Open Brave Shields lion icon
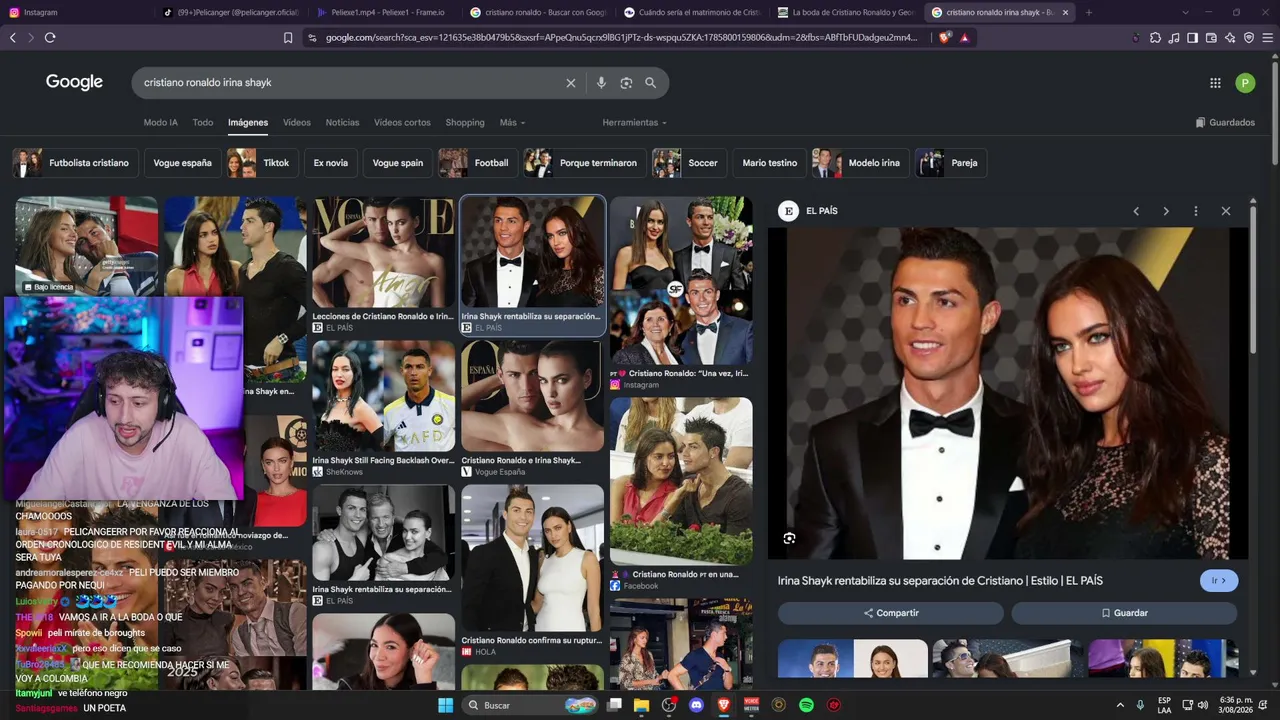The height and width of the screenshot is (720, 1280). [945, 38]
